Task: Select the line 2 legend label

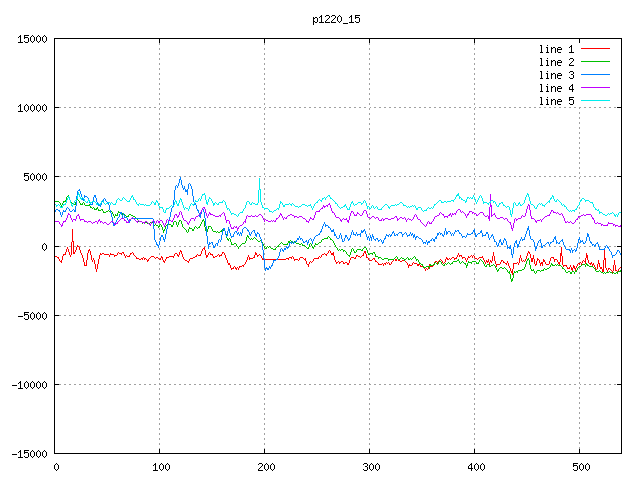Action: pyautogui.click(x=557, y=62)
